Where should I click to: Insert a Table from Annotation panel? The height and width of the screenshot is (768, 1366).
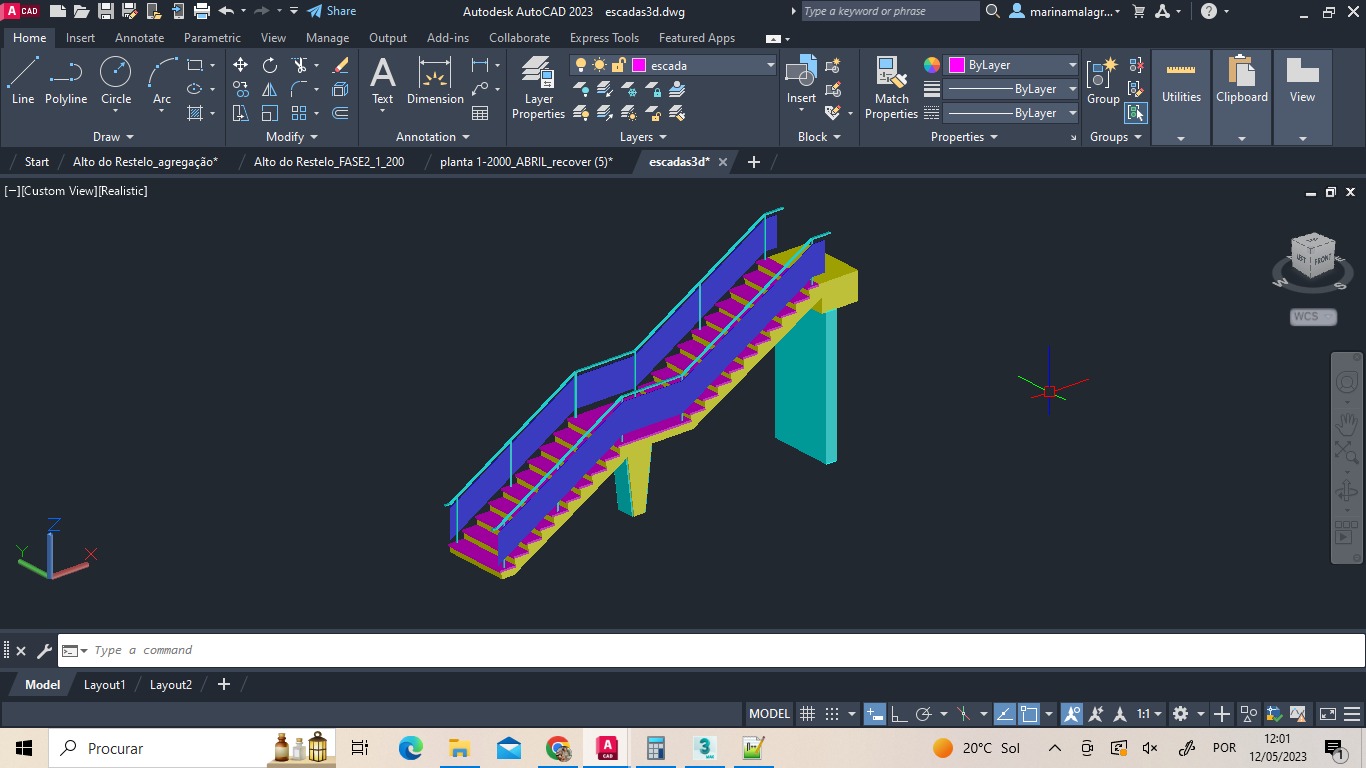point(480,113)
